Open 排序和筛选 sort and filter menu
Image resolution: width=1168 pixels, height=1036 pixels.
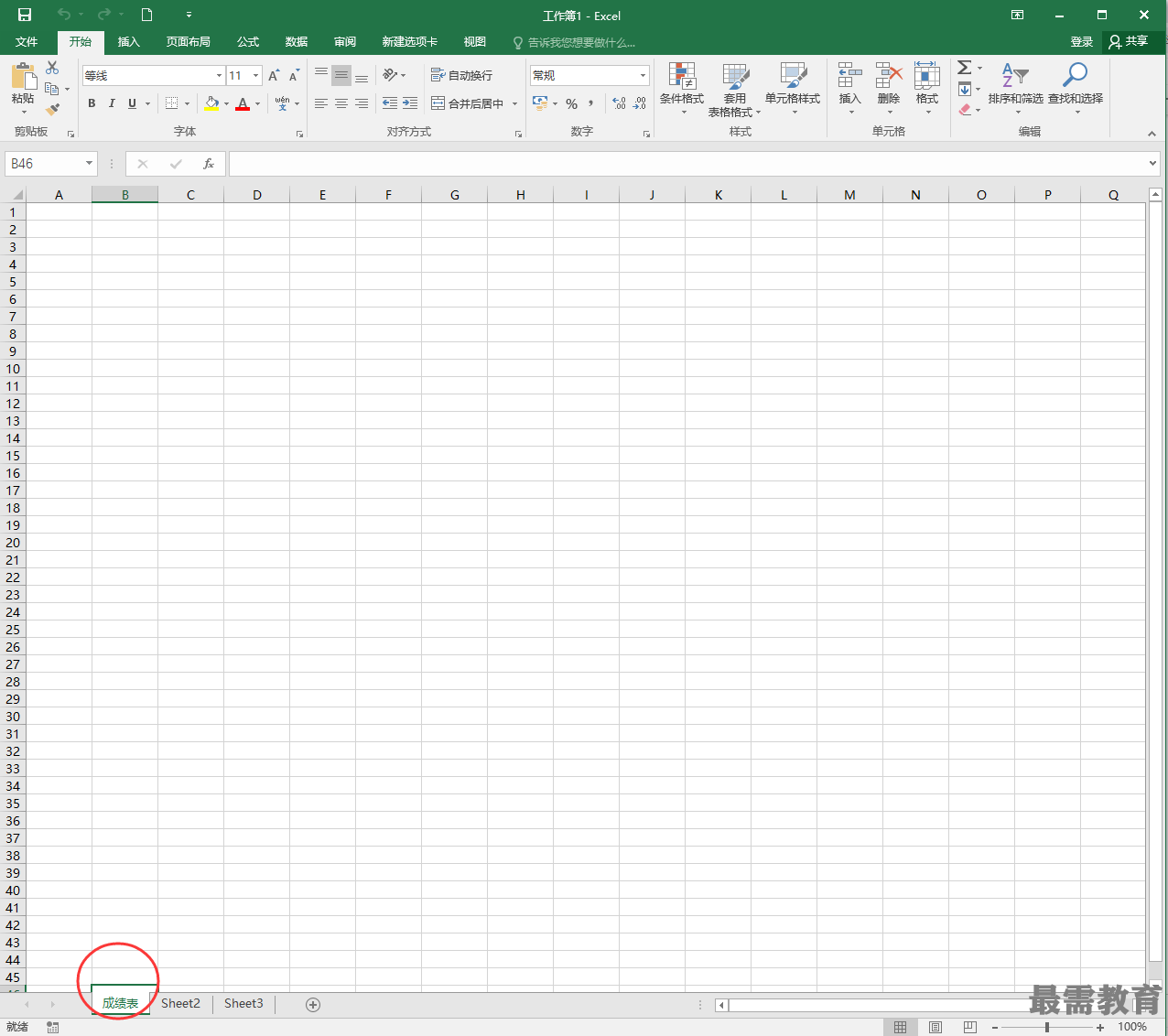[1015, 89]
